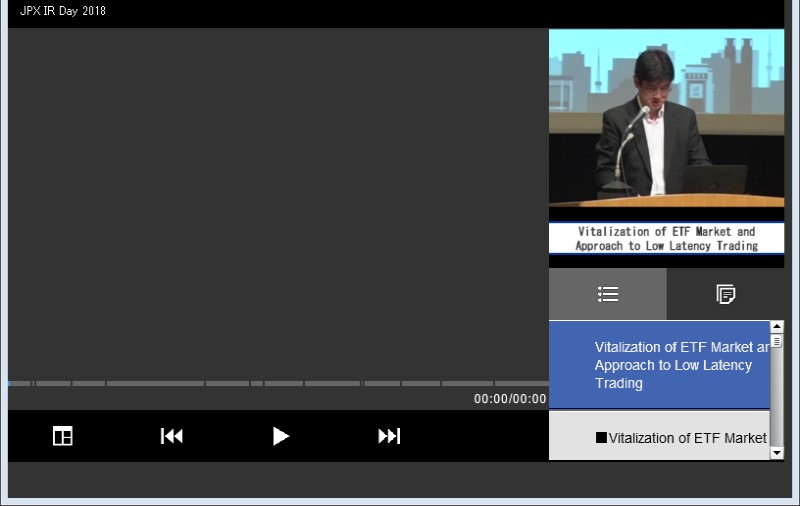Click the first segment of the timeline
Viewport: 800px width, 506px height.
pos(21,383)
